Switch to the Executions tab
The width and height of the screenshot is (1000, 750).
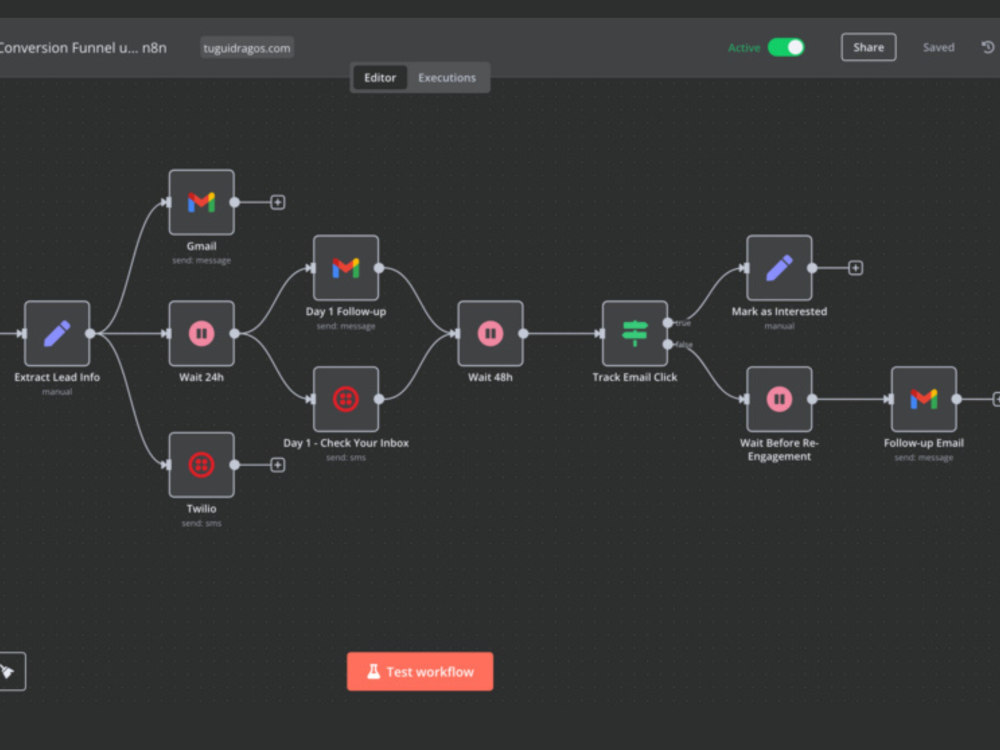coord(447,78)
